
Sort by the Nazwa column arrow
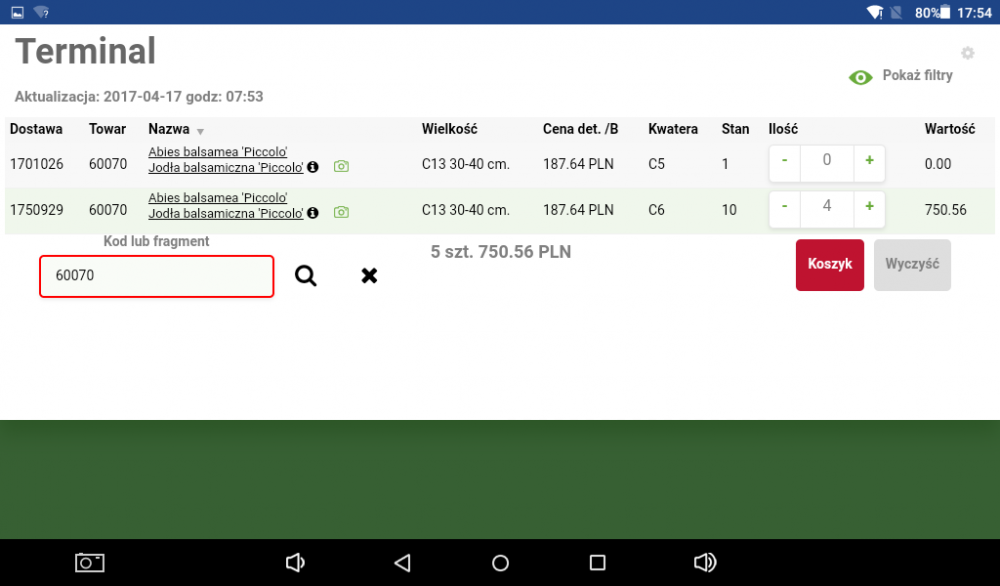point(200,131)
